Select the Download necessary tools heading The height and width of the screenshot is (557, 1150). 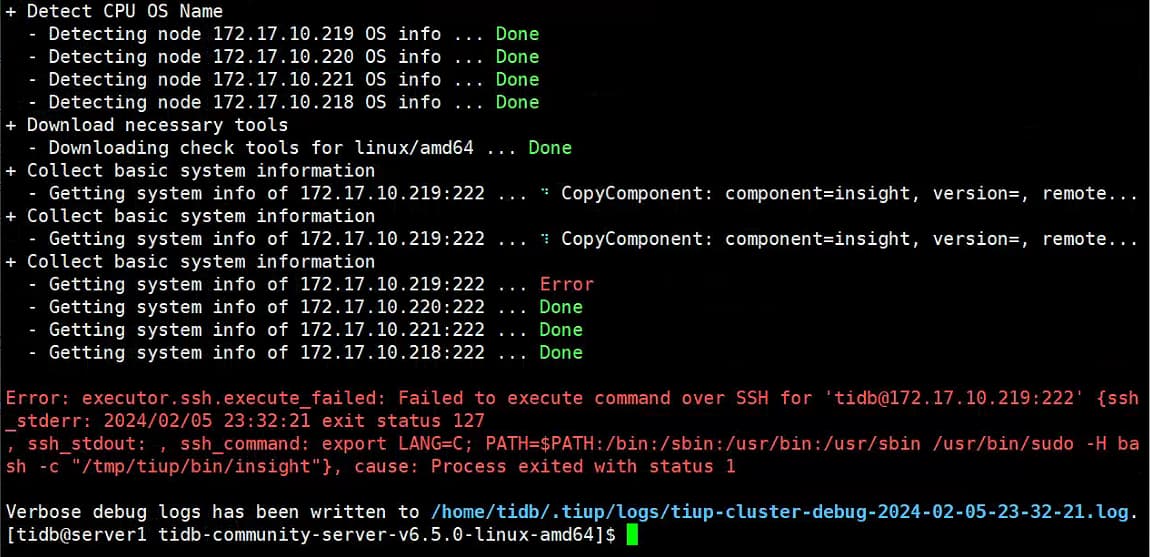click(157, 125)
